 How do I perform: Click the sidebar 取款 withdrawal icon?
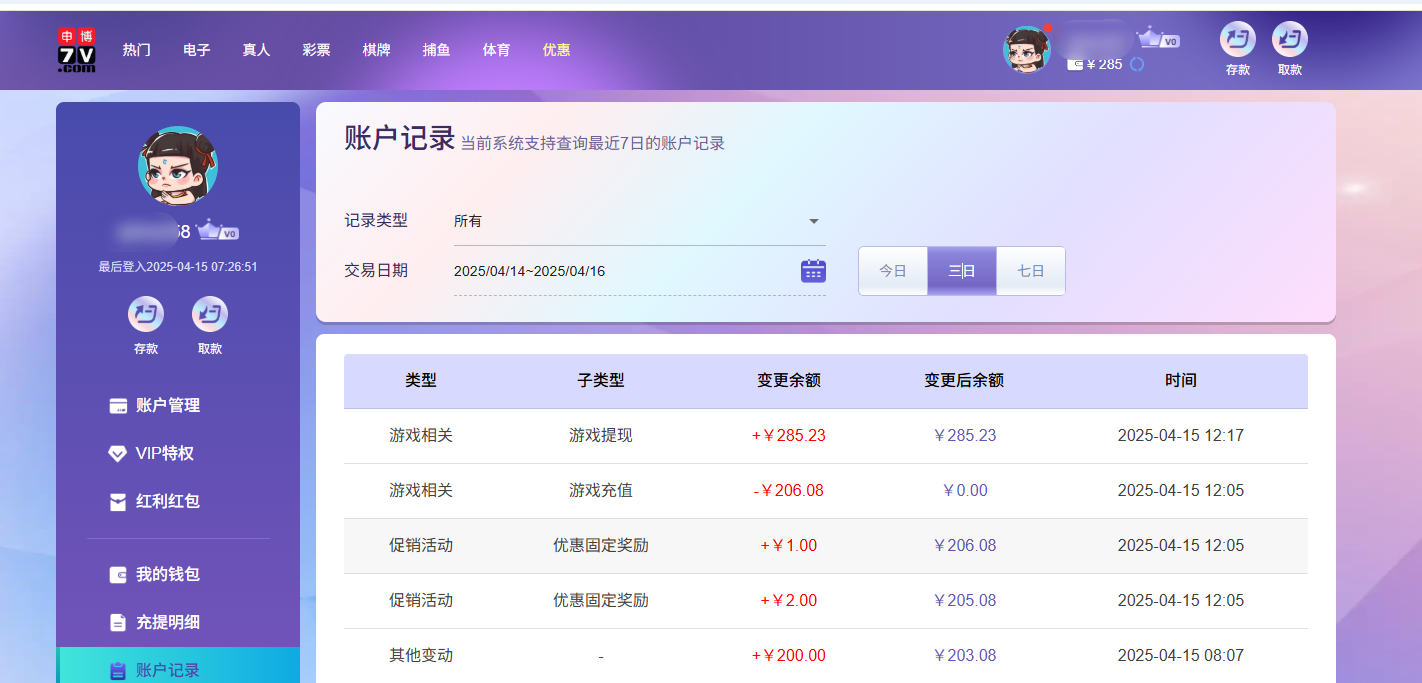pos(210,315)
